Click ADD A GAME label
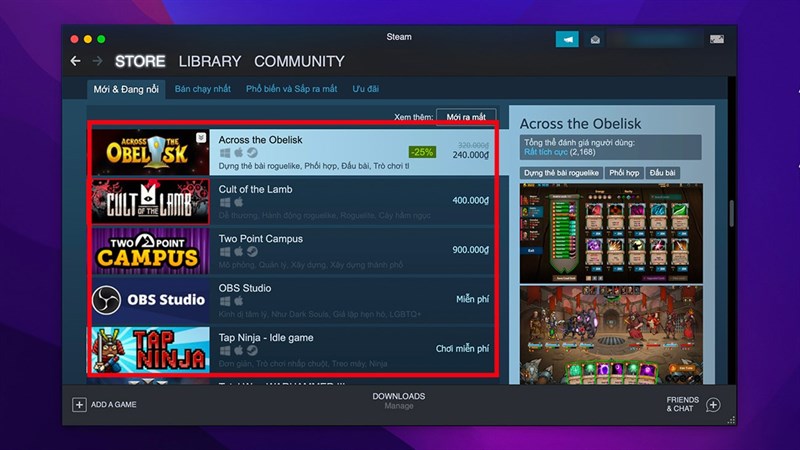This screenshot has height=450, width=800. (x=114, y=405)
